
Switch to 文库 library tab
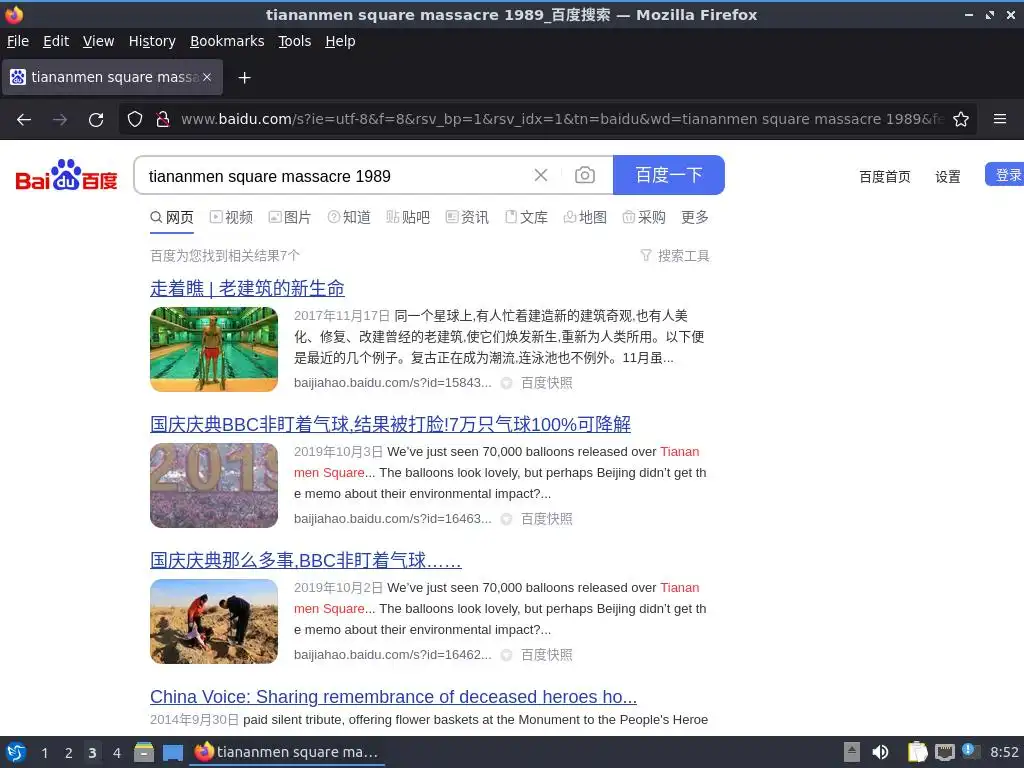pyautogui.click(x=526, y=217)
